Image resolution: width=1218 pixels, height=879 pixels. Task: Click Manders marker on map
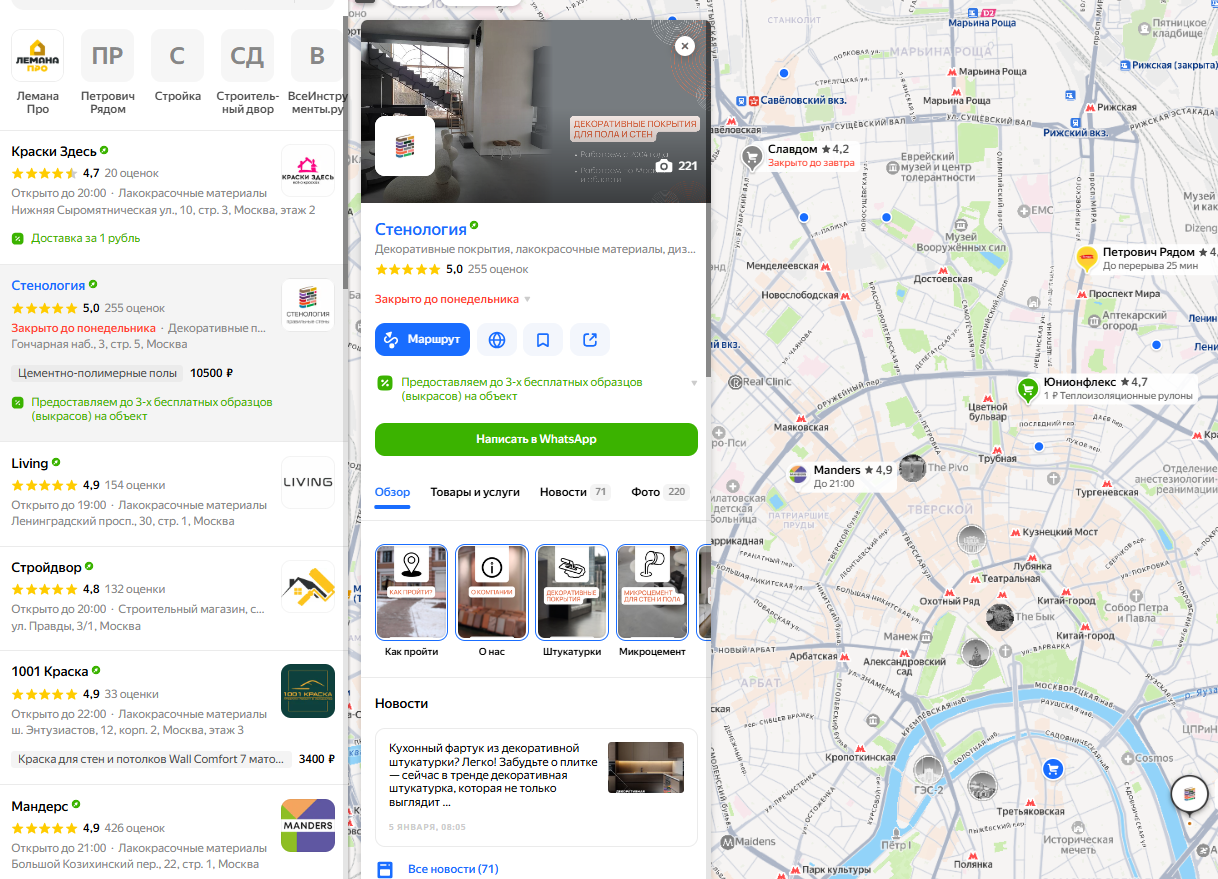click(798, 475)
